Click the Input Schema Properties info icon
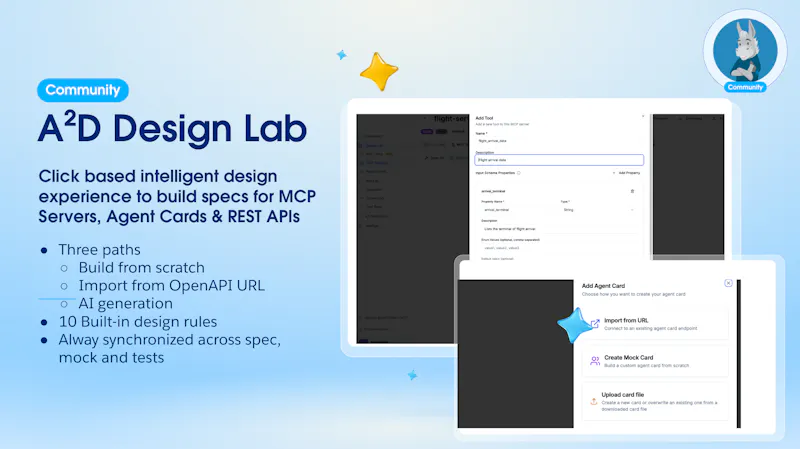Viewport: 800px width, 449px height. click(x=519, y=173)
